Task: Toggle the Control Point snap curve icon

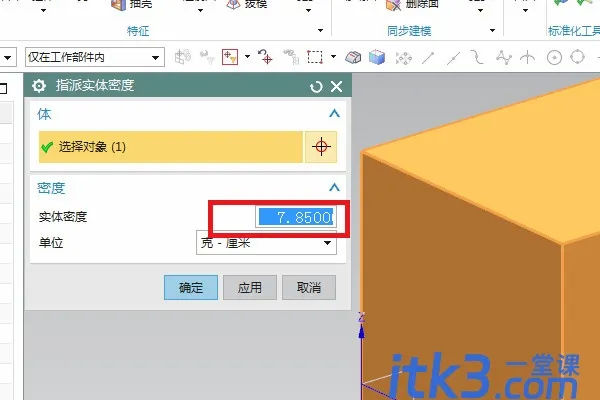Action: pyautogui.click(x=477, y=57)
